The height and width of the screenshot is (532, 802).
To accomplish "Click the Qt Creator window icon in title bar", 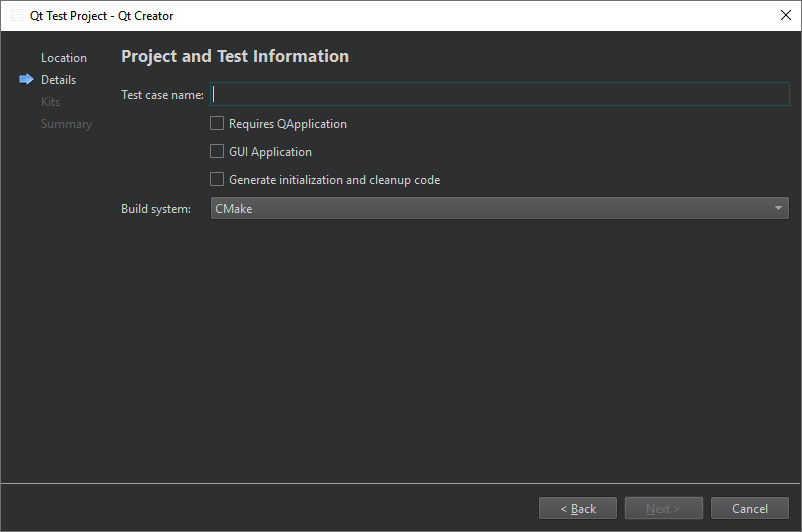I will click(x=17, y=15).
